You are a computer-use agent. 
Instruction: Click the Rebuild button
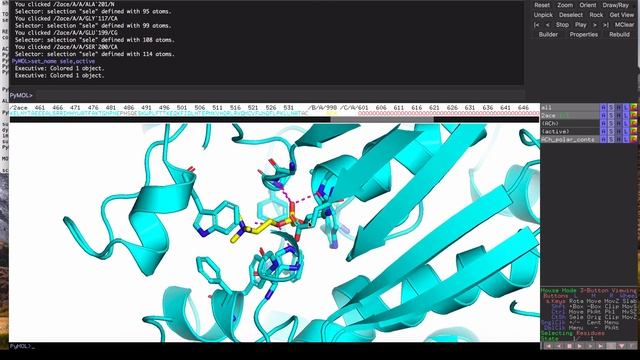[619, 35]
